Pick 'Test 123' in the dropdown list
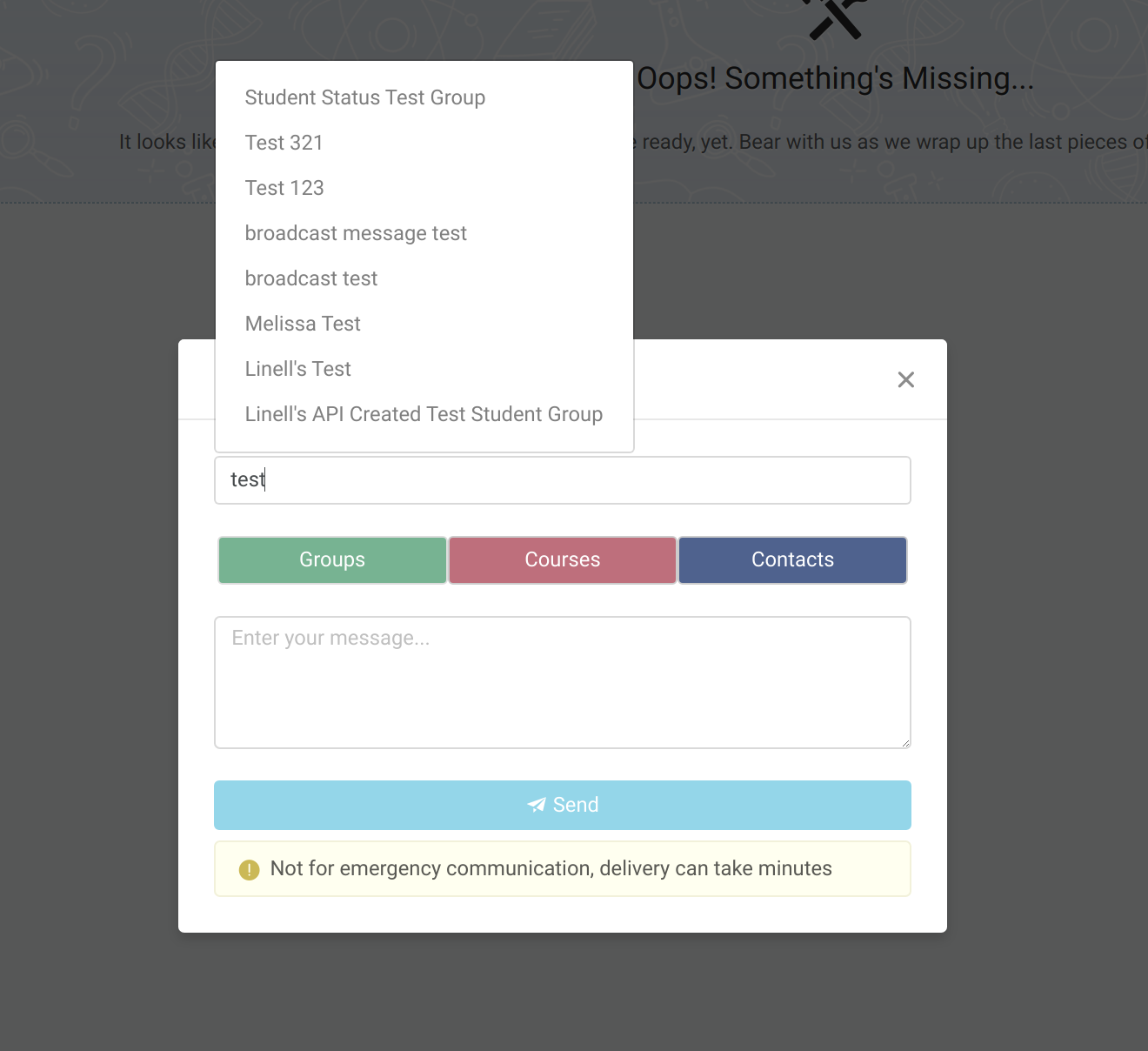This screenshot has width=1148, height=1051. [x=284, y=188]
